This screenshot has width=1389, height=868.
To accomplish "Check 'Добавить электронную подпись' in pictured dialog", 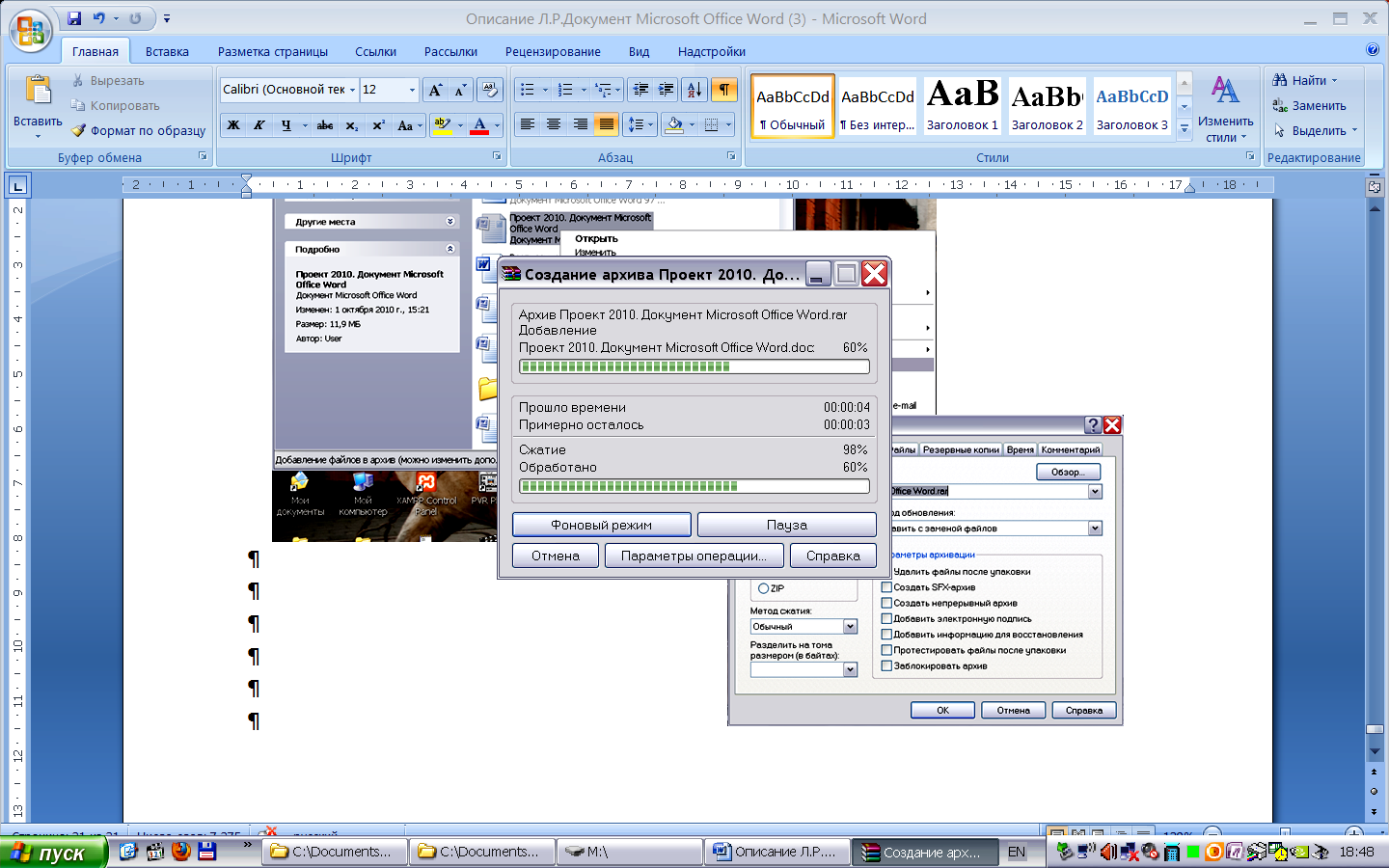I will 886,619.
